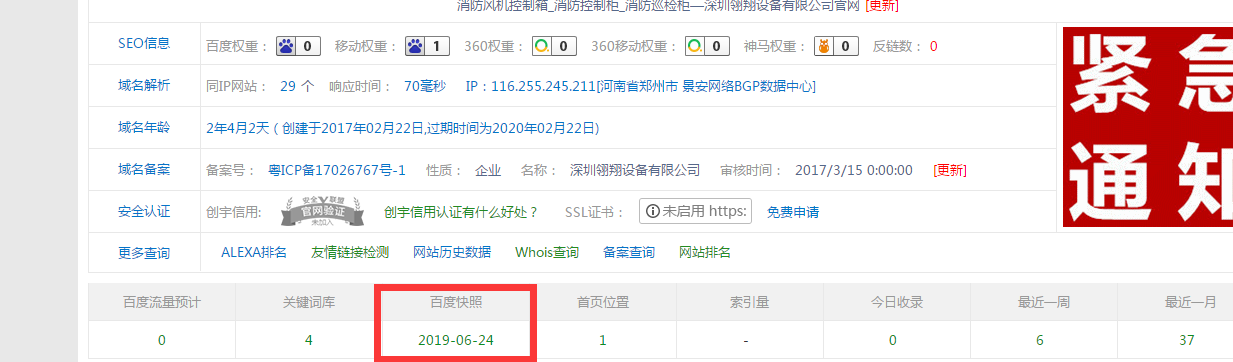Click company name 深圳翎翔设备有限公司

(x=635, y=170)
